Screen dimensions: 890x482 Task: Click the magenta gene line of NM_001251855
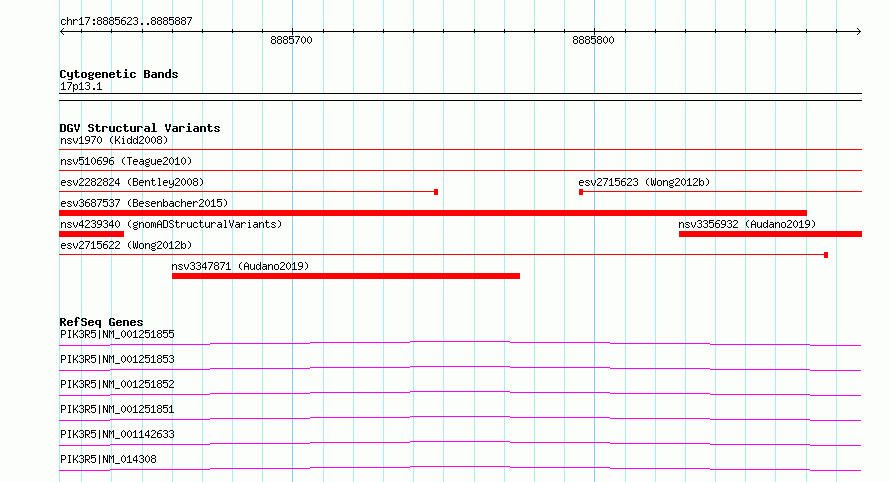tap(460, 343)
